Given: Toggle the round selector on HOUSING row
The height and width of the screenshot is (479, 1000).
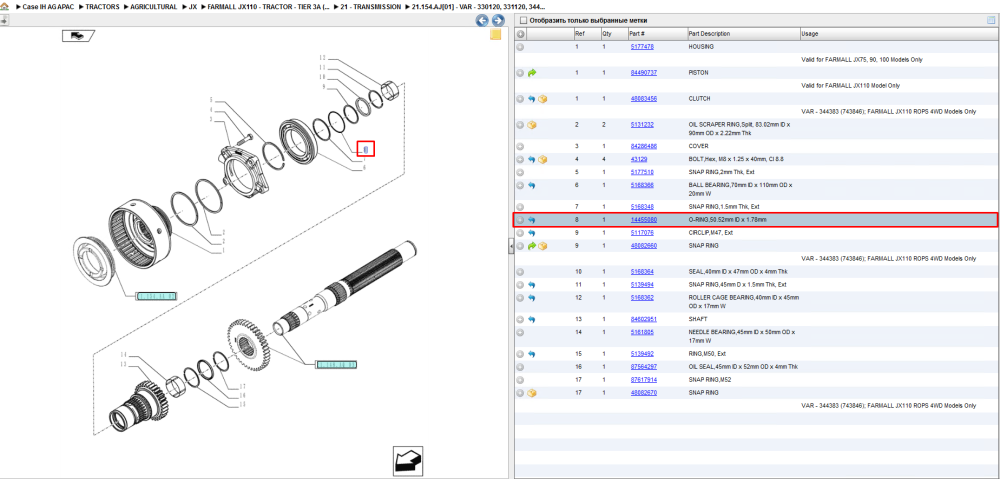Looking at the screenshot, I should (520, 47).
